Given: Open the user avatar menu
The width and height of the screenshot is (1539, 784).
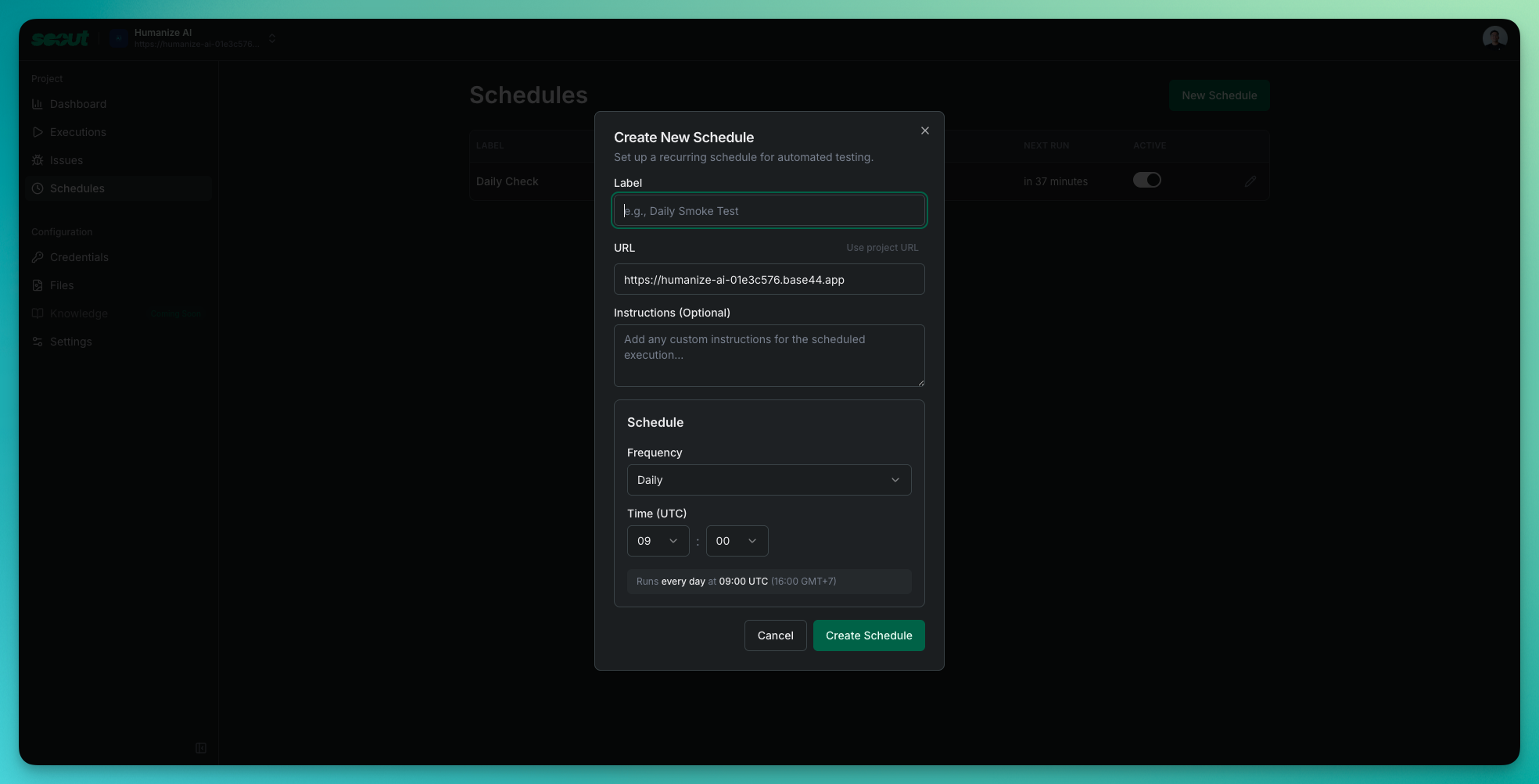Looking at the screenshot, I should point(1494,36).
